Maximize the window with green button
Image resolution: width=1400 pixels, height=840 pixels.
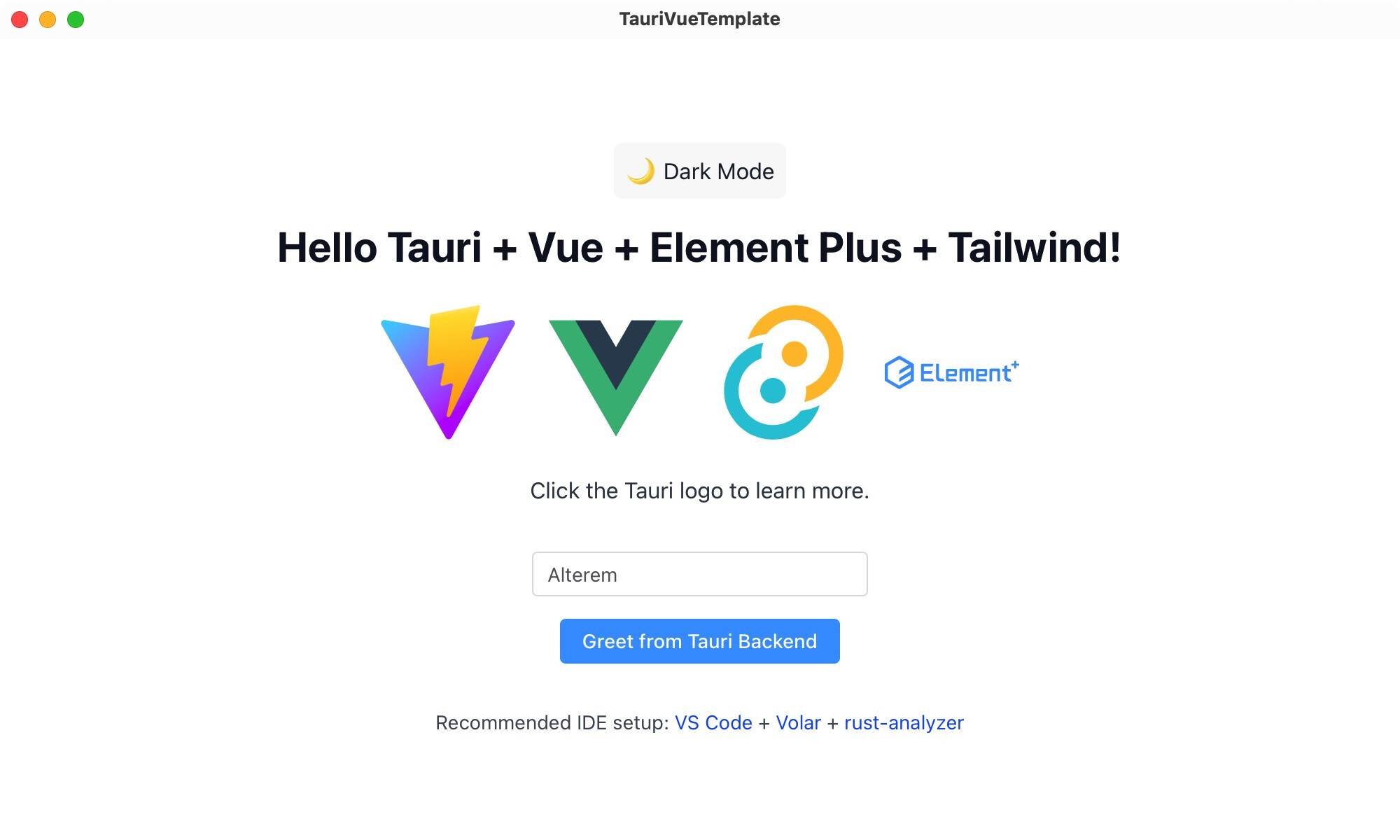coord(76,20)
